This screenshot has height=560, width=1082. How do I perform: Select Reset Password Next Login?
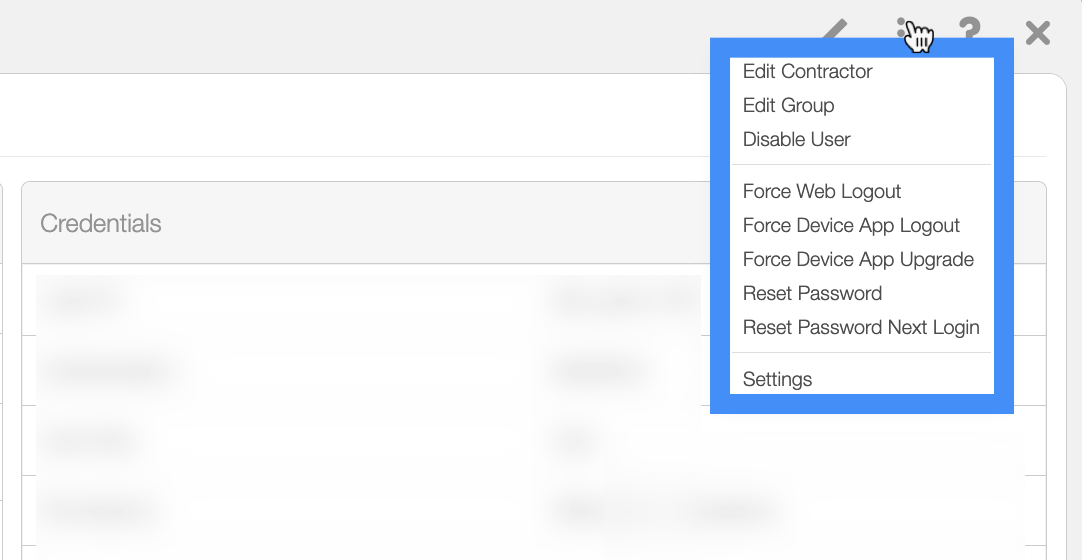pyautogui.click(x=861, y=327)
